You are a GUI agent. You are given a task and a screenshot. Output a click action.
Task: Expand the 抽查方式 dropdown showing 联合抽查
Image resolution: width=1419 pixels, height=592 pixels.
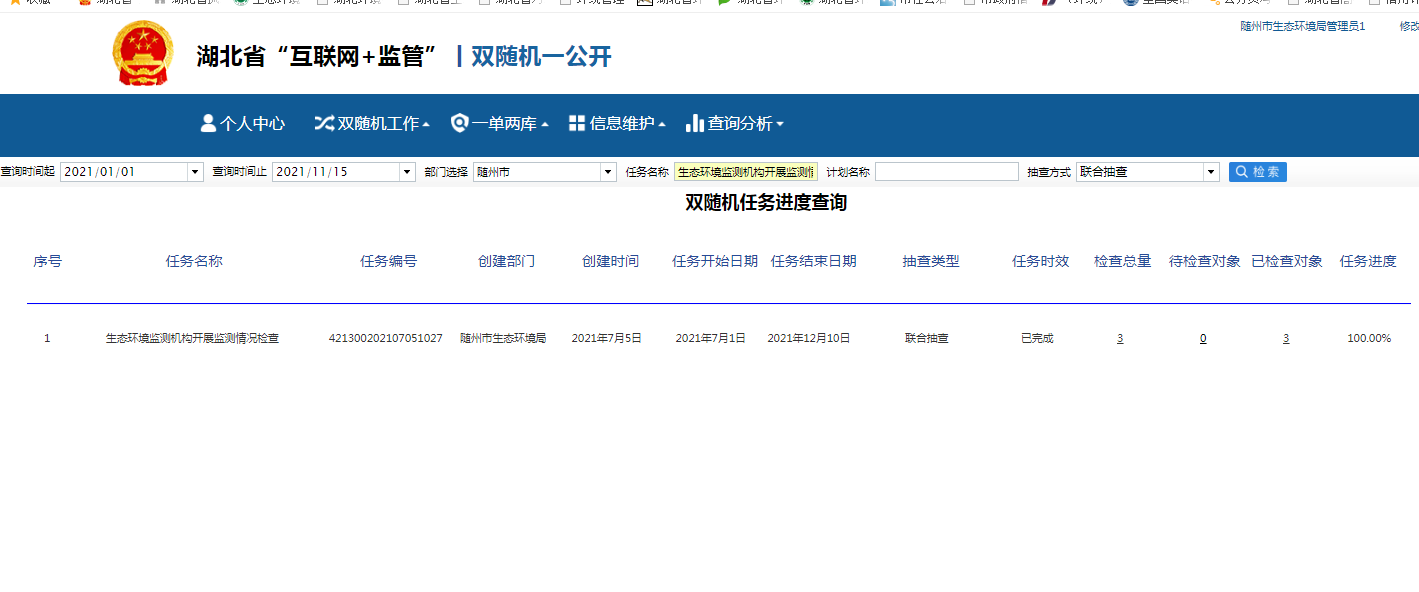coord(1211,172)
